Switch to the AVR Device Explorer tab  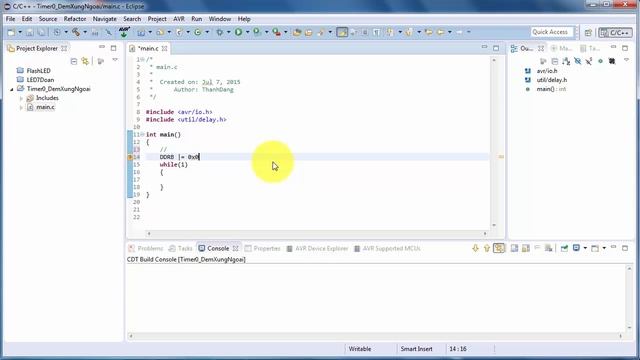(x=317, y=248)
